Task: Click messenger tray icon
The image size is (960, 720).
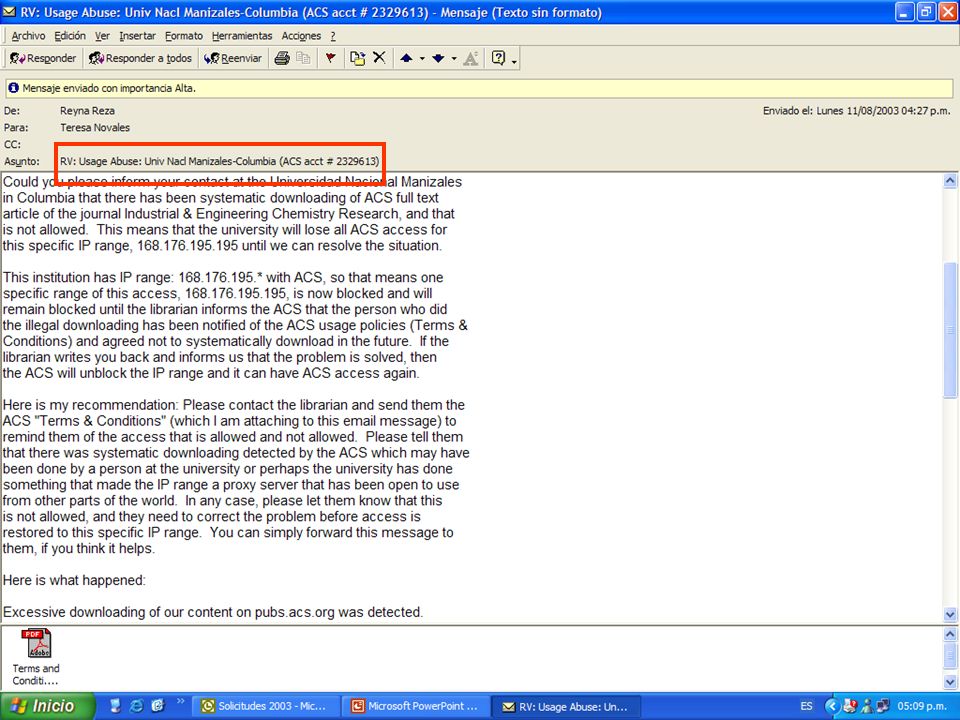Action: click(866, 706)
